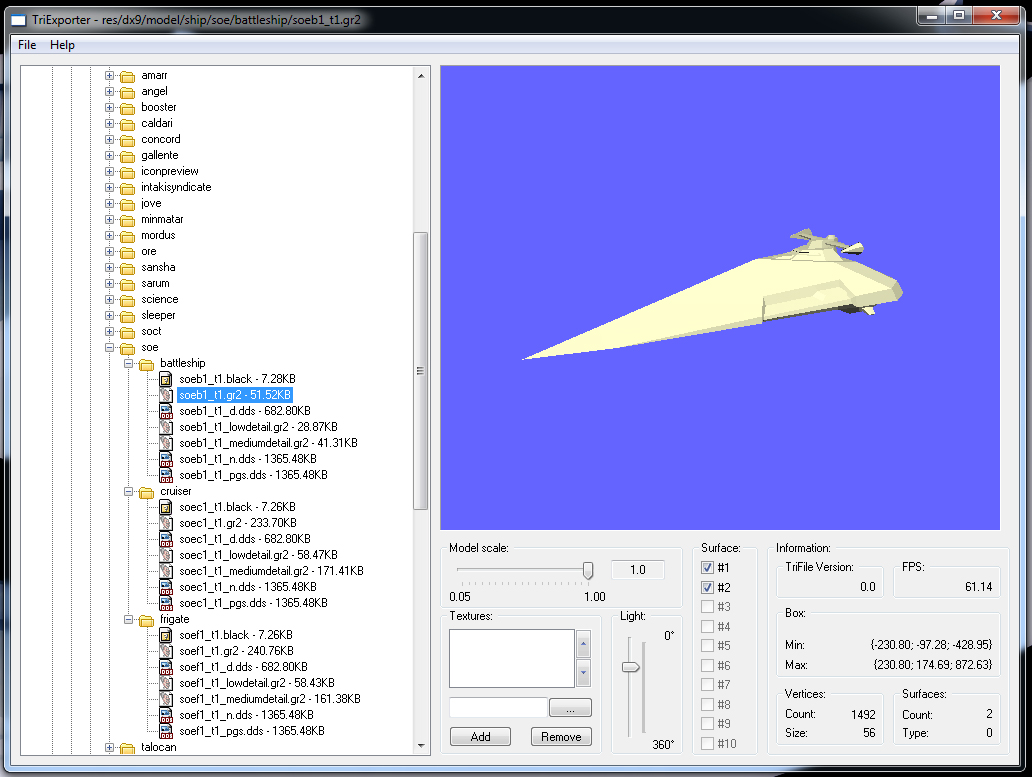Toggle surface #4 checkbox
Image resolution: width=1032 pixels, height=777 pixels.
[x=708, y=626]
